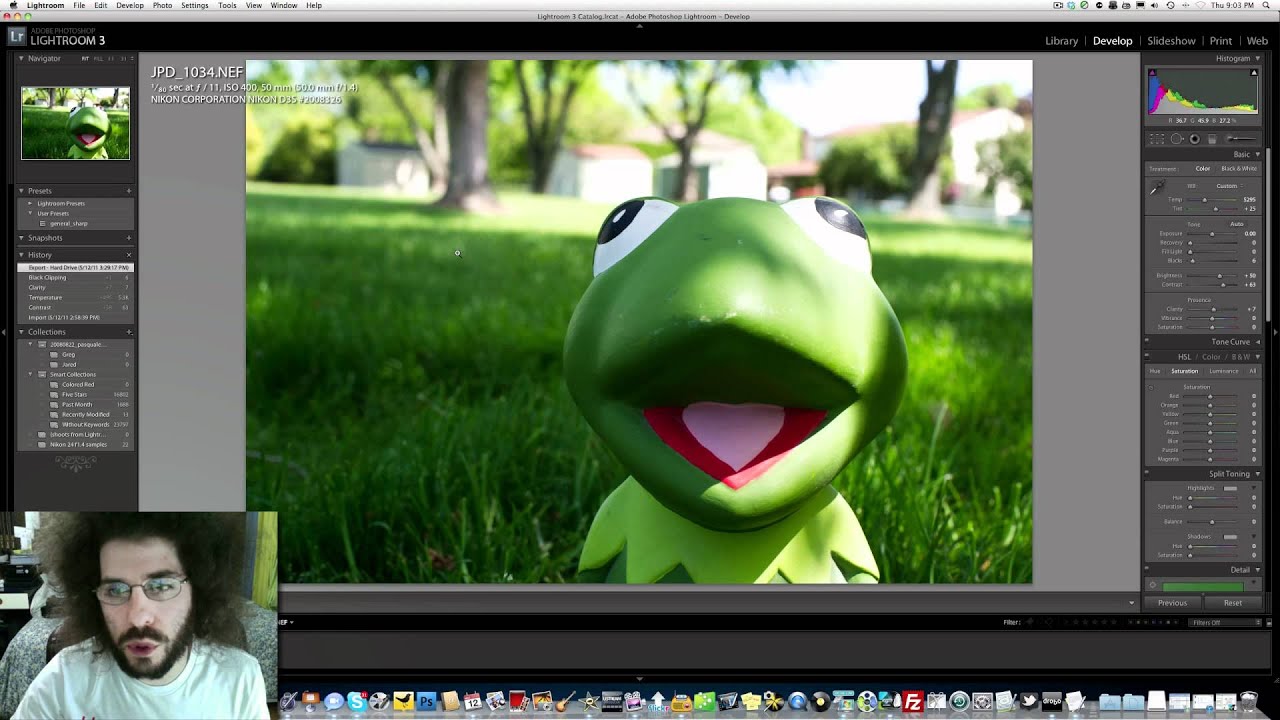Image resolution: width=1280 pixels, height=720 pixels.
Task: Select the HSL Hue tab
Action: coord(1155,371)
